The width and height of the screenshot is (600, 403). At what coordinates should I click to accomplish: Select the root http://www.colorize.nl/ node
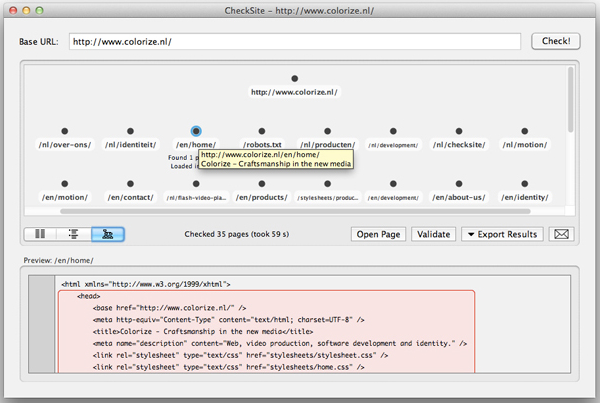[x=294, y=79]
